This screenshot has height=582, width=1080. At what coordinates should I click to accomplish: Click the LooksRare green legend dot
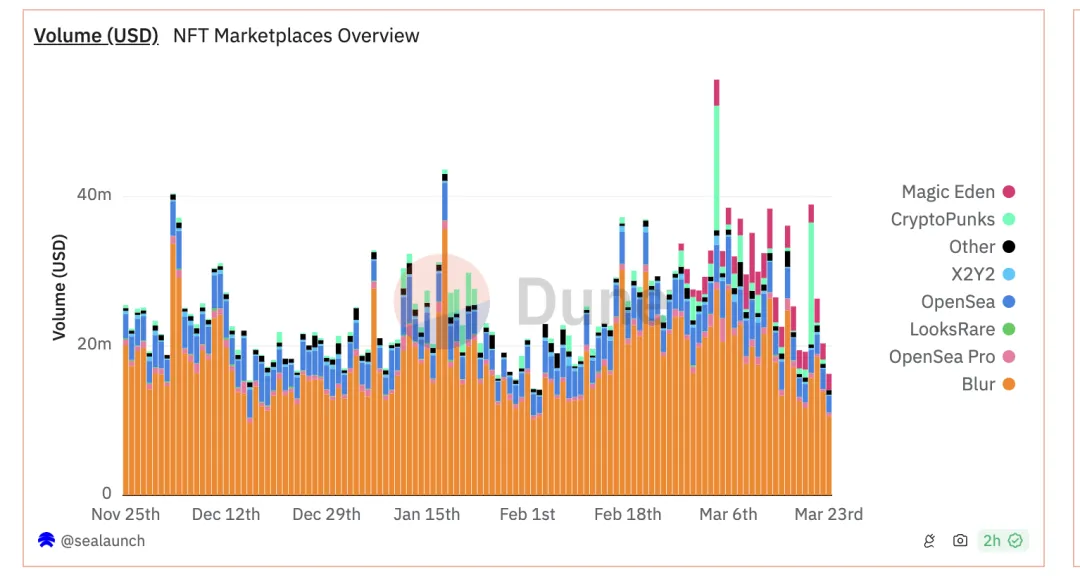pyautogui.click(x=1009, y=329)
